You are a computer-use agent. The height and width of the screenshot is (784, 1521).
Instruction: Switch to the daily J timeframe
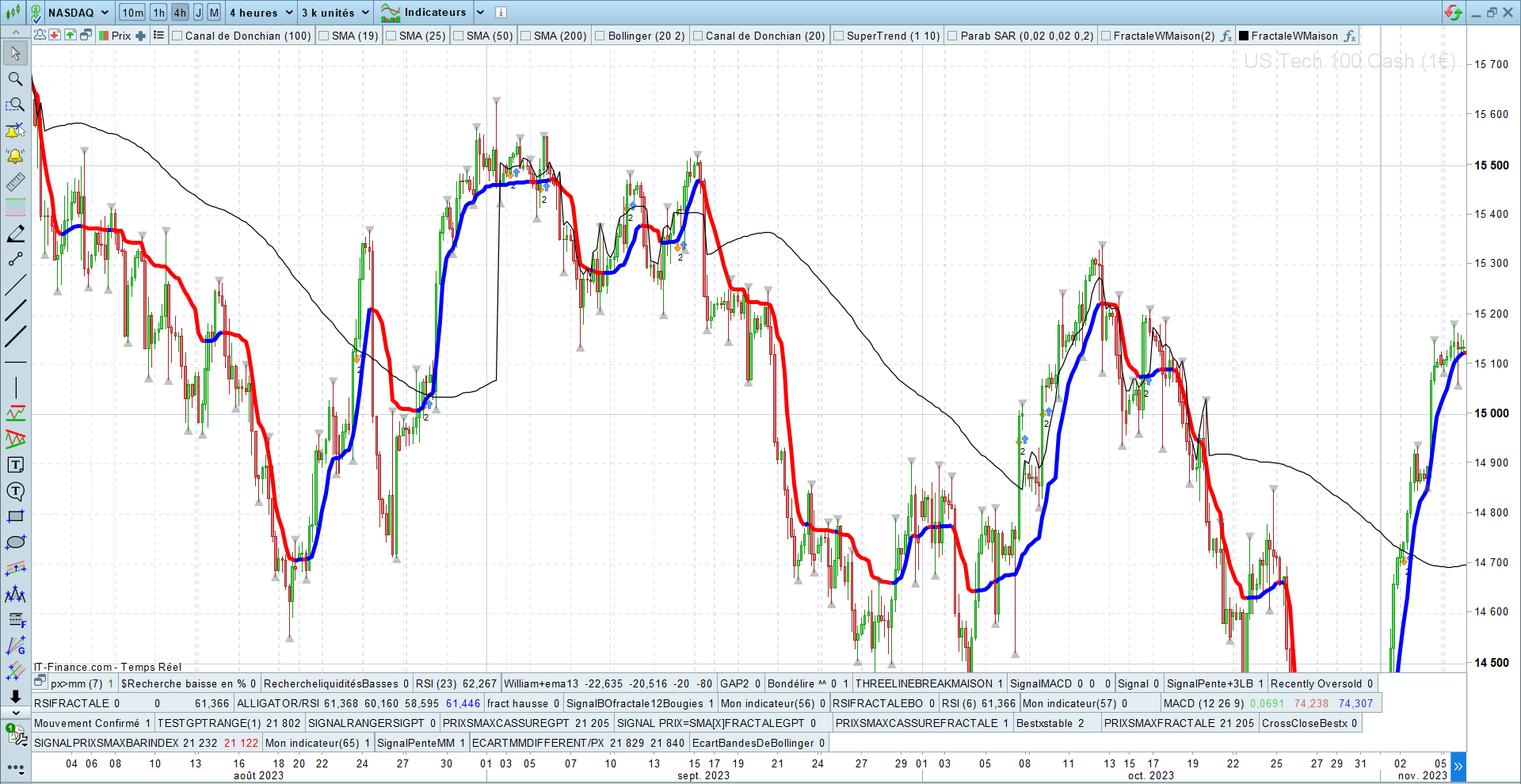click(198, 13)
